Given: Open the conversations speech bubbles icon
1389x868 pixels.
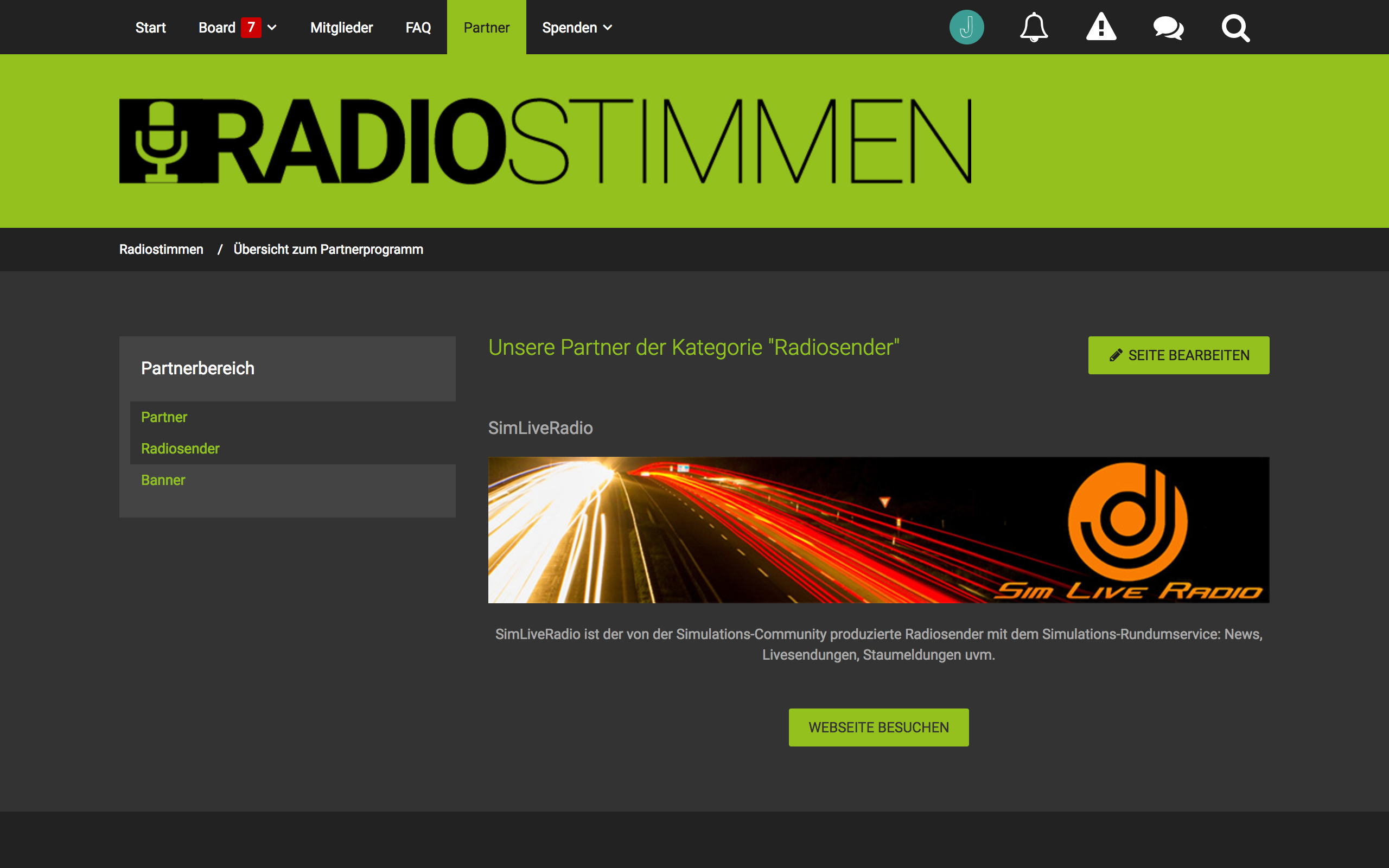Looking at the screenshot, I should click(x=1168, y=28).
